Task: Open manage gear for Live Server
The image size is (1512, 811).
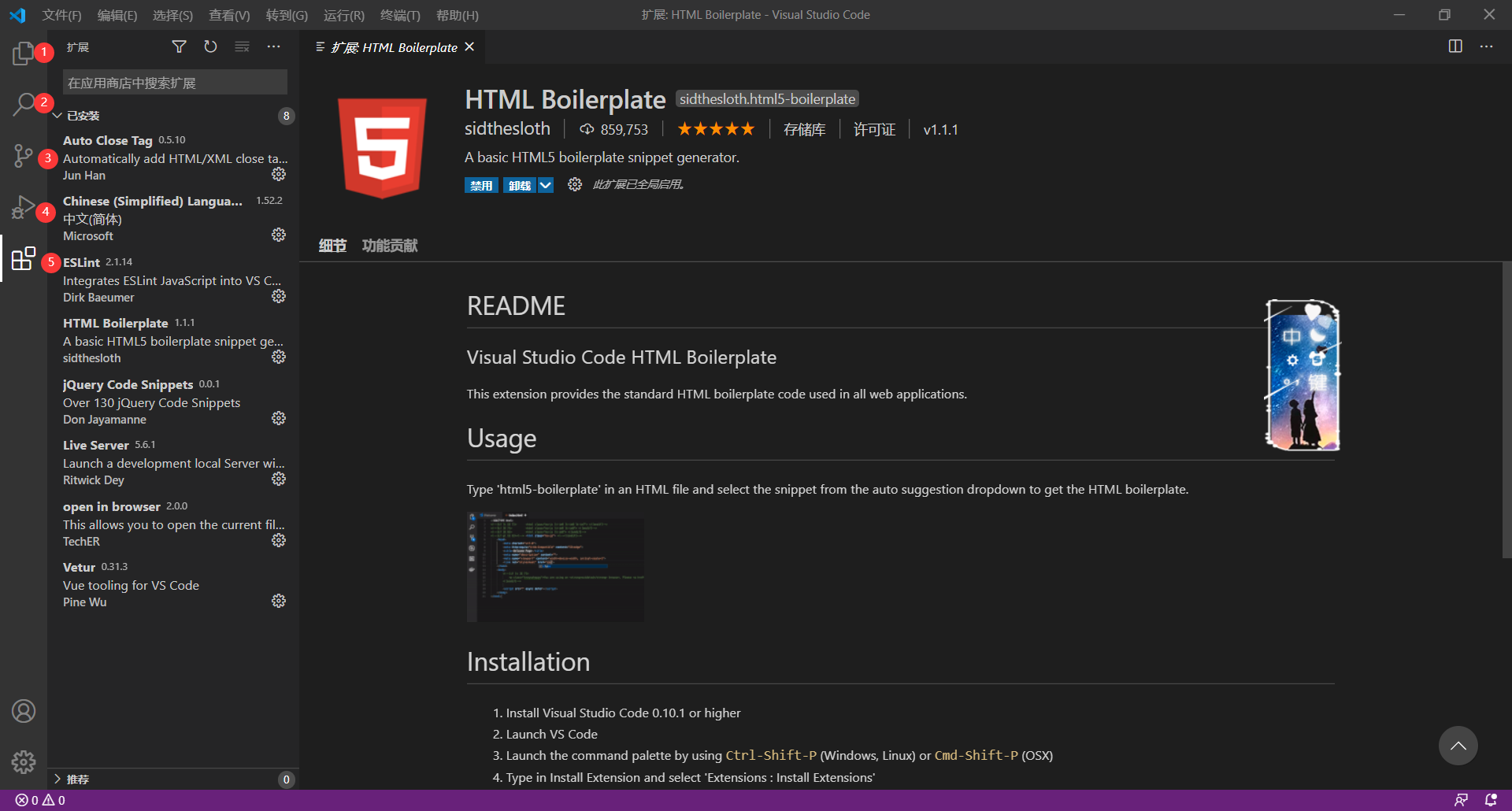Action: click(x=279, y=479)
